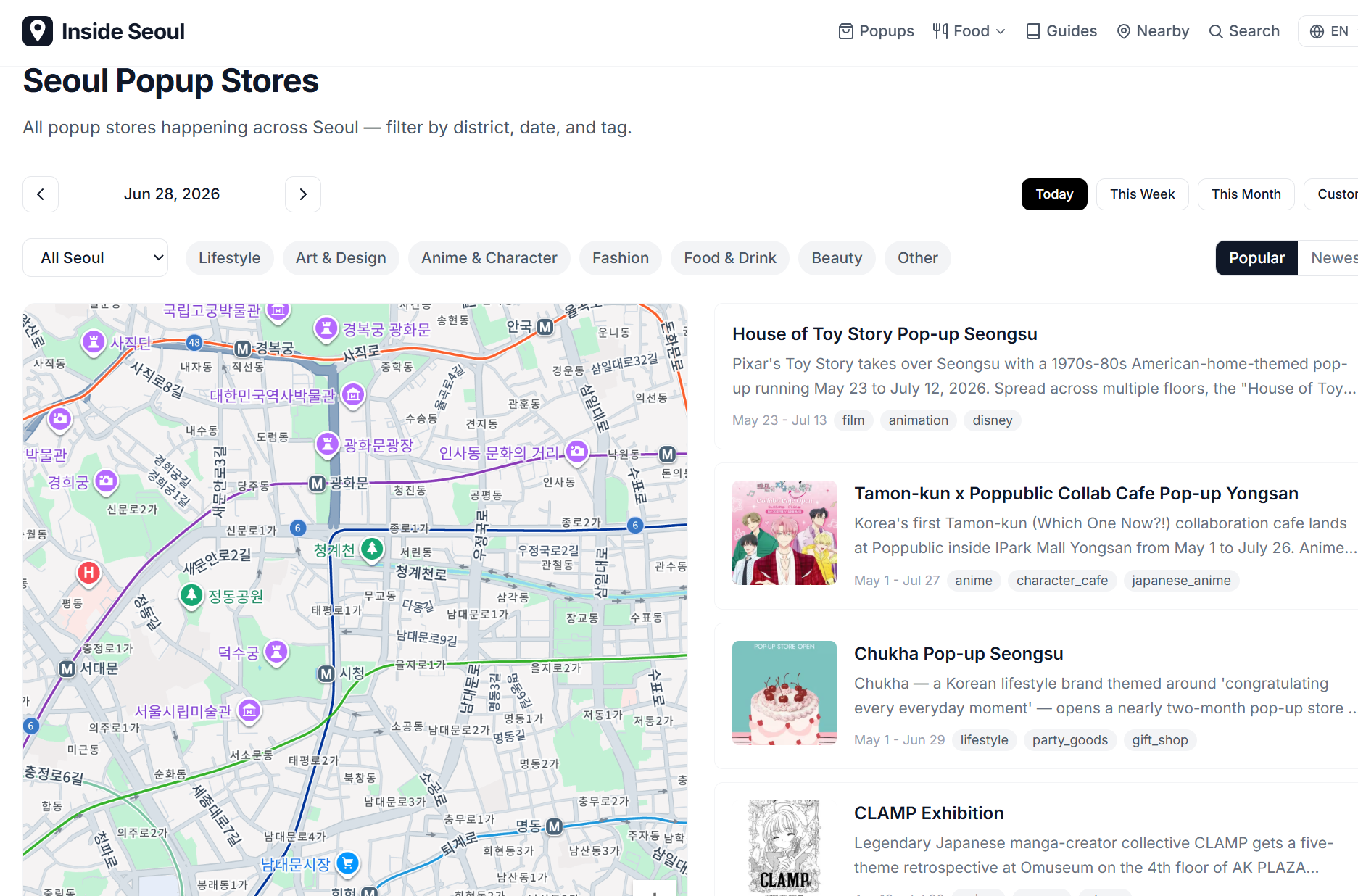Click the Anguk metro station icon
1358x896 pixels.
(x=545, y=327)
